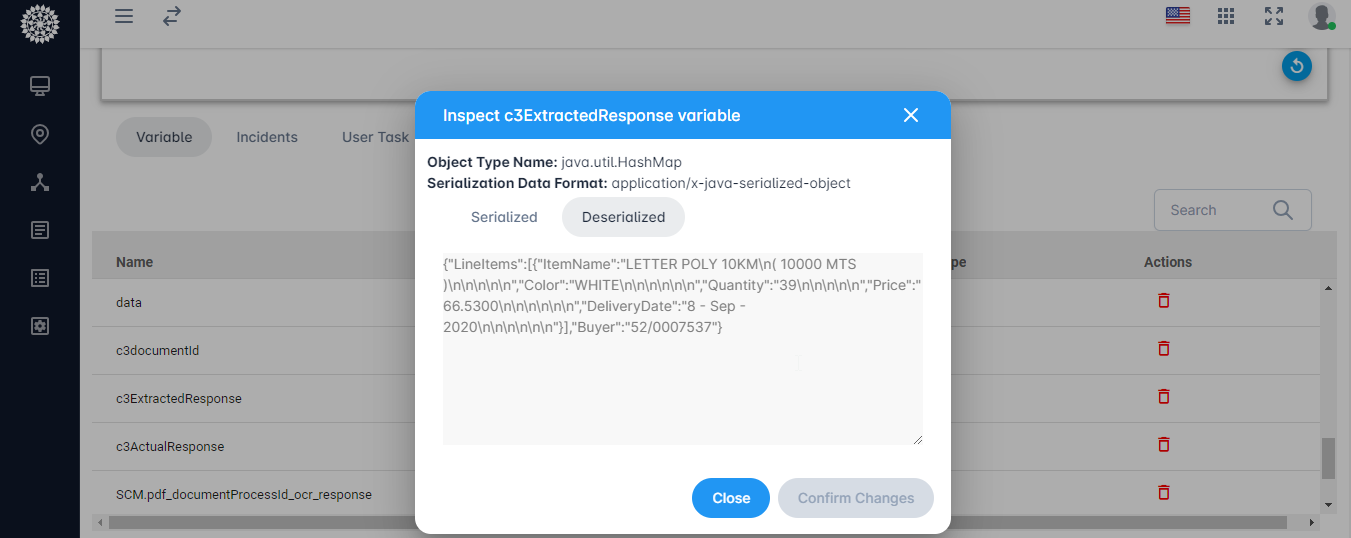This screenshot has width=1351, height=538.
Task: Click the Confirm Changes button
Action: tap(856, 498)
